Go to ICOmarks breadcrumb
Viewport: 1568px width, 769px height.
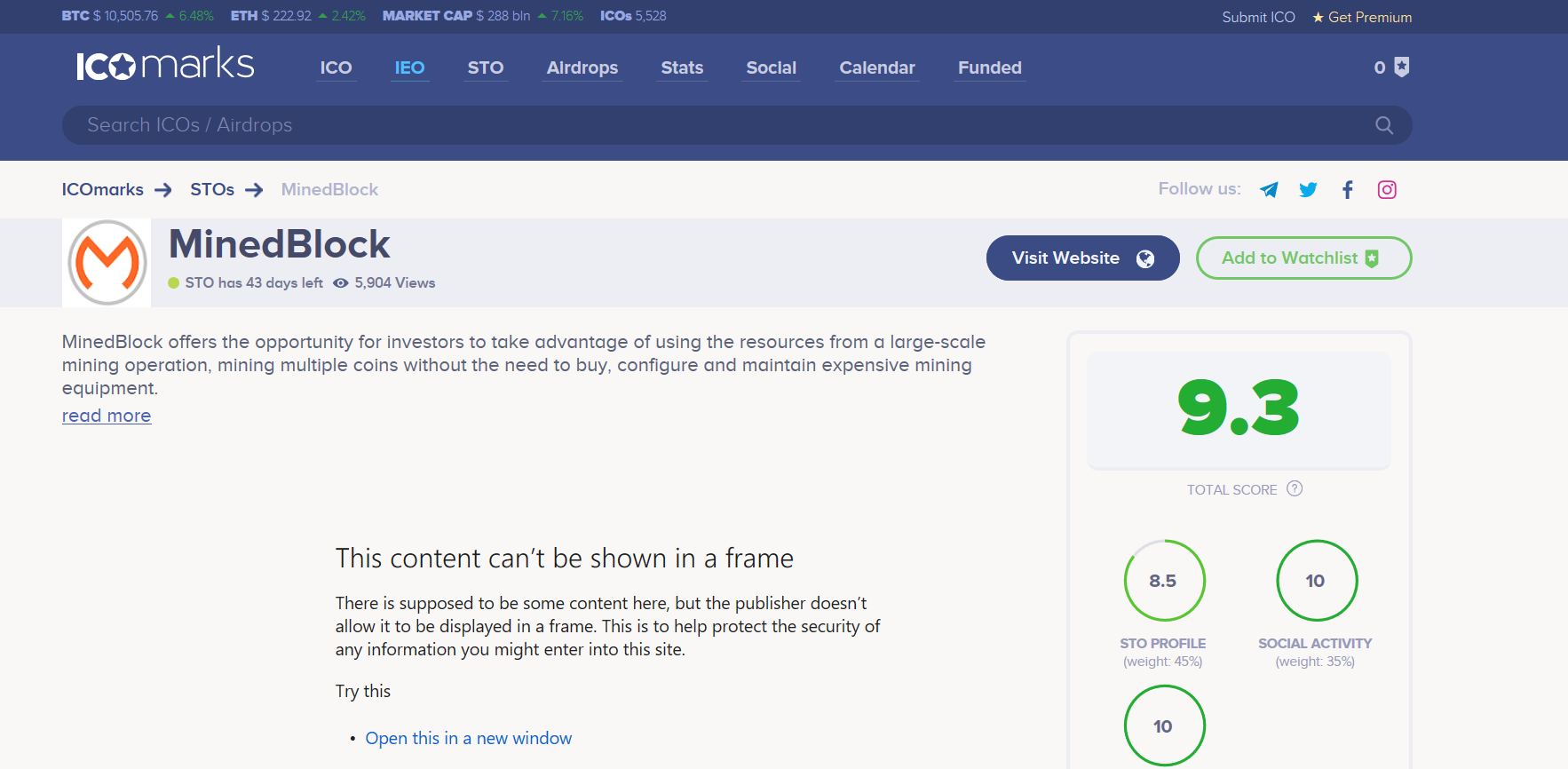[x=103, y=189]
